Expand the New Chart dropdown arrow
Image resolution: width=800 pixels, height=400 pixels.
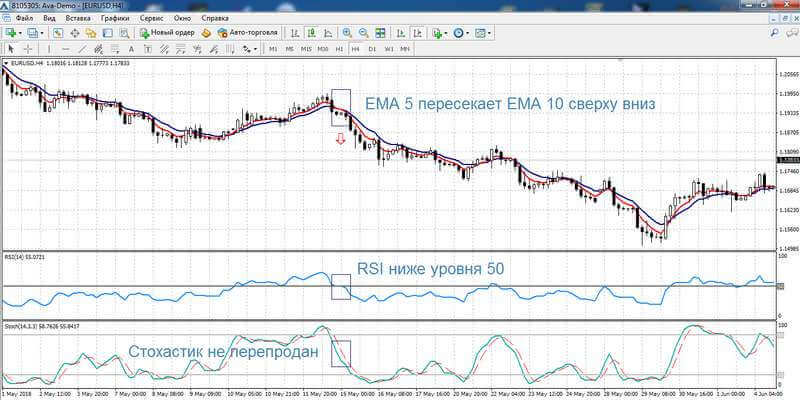point(20,33)
